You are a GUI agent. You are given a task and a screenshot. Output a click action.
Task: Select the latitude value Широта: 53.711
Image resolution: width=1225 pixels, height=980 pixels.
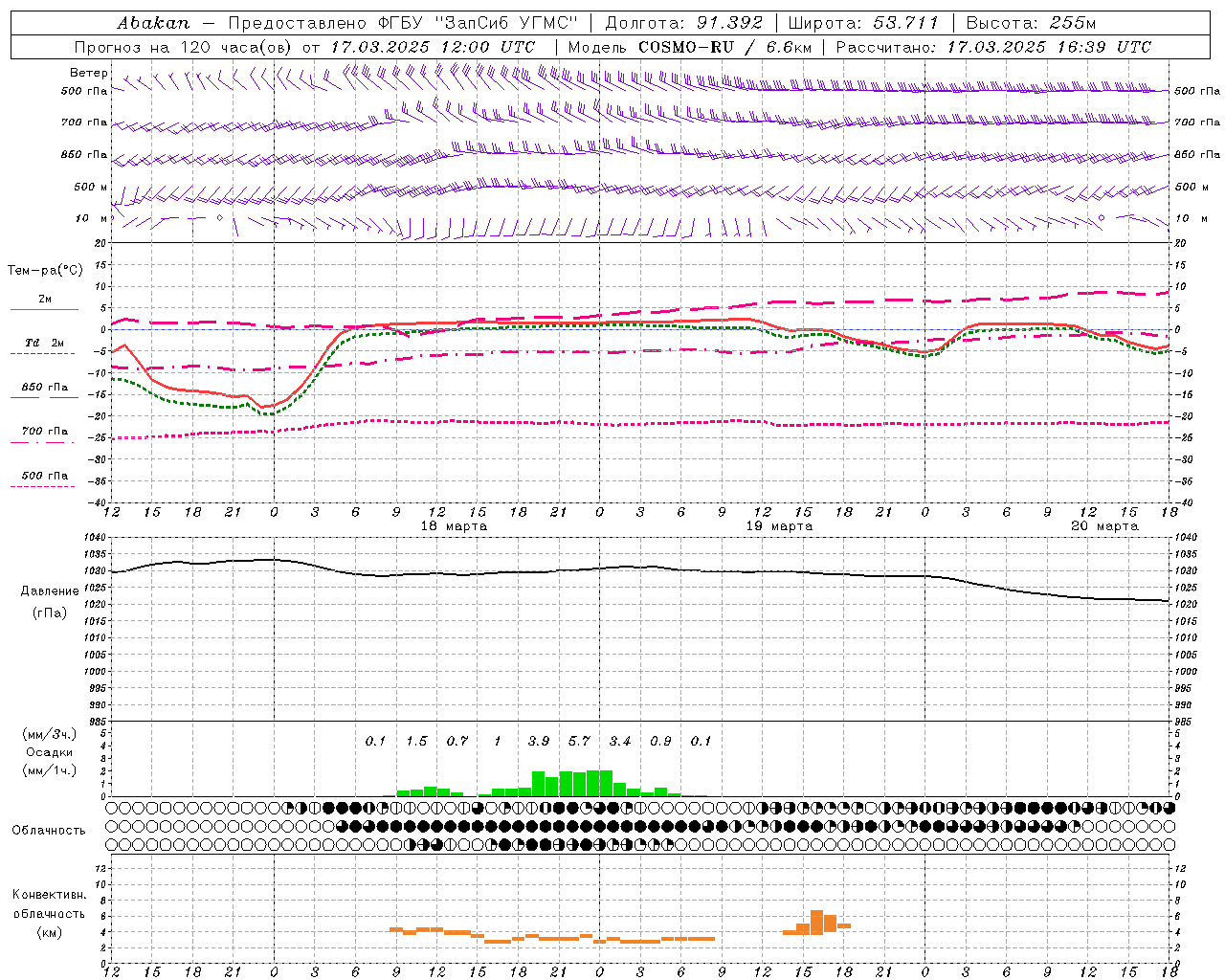tap(863, 23)
